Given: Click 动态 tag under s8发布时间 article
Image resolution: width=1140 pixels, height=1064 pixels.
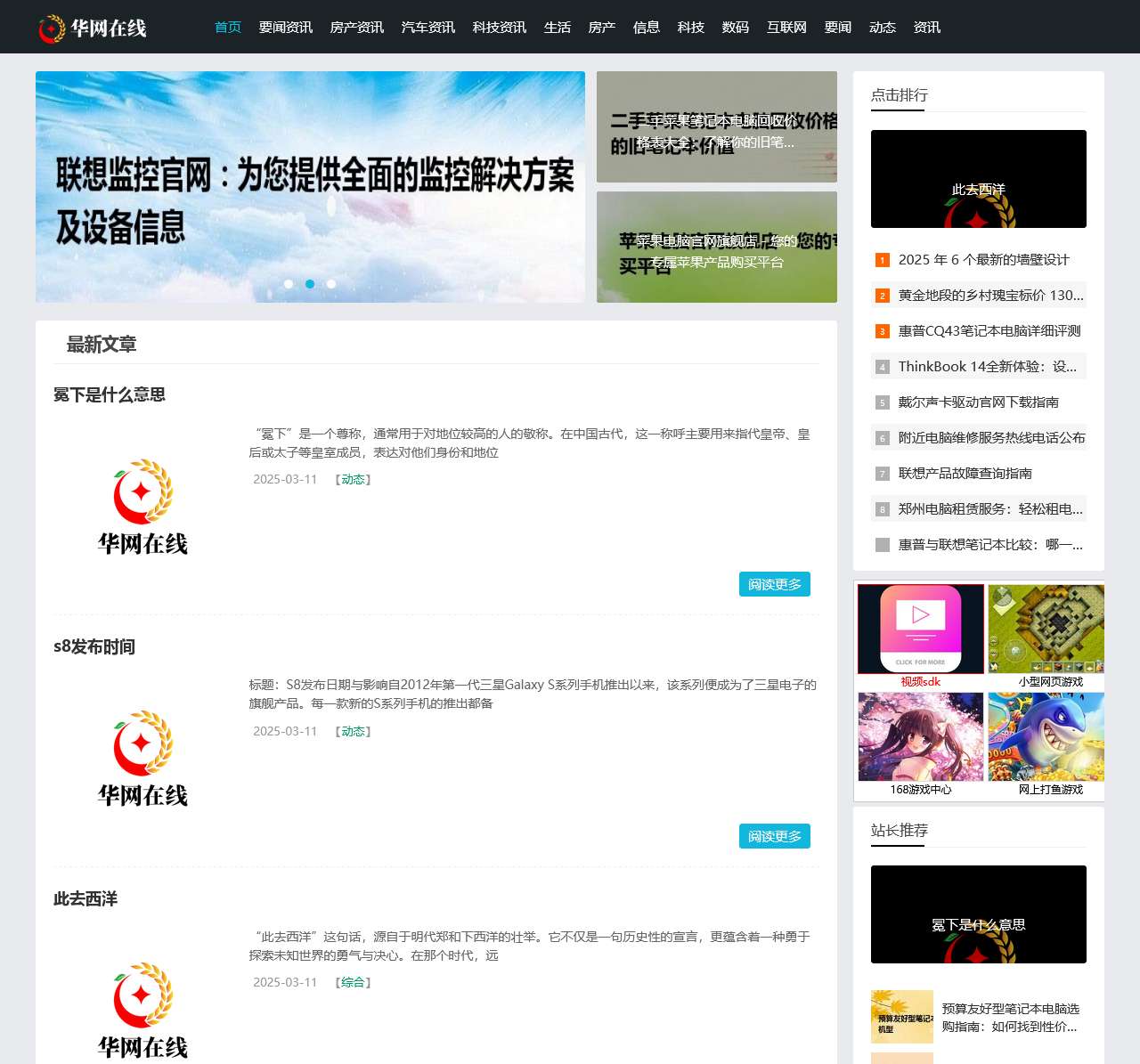Looking at the screenshot, I should tap(354, 731).
